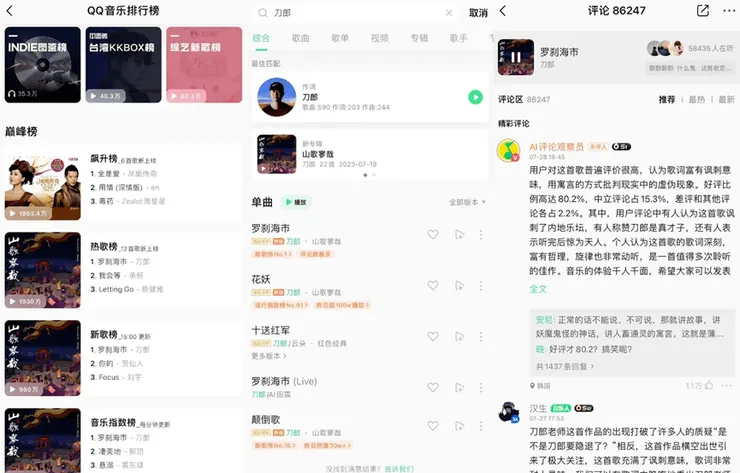This screenshot has height=473, width=740.
Task: Open video icon for 罗刹海市 (Live)
Action: click(x=459, y=388)
